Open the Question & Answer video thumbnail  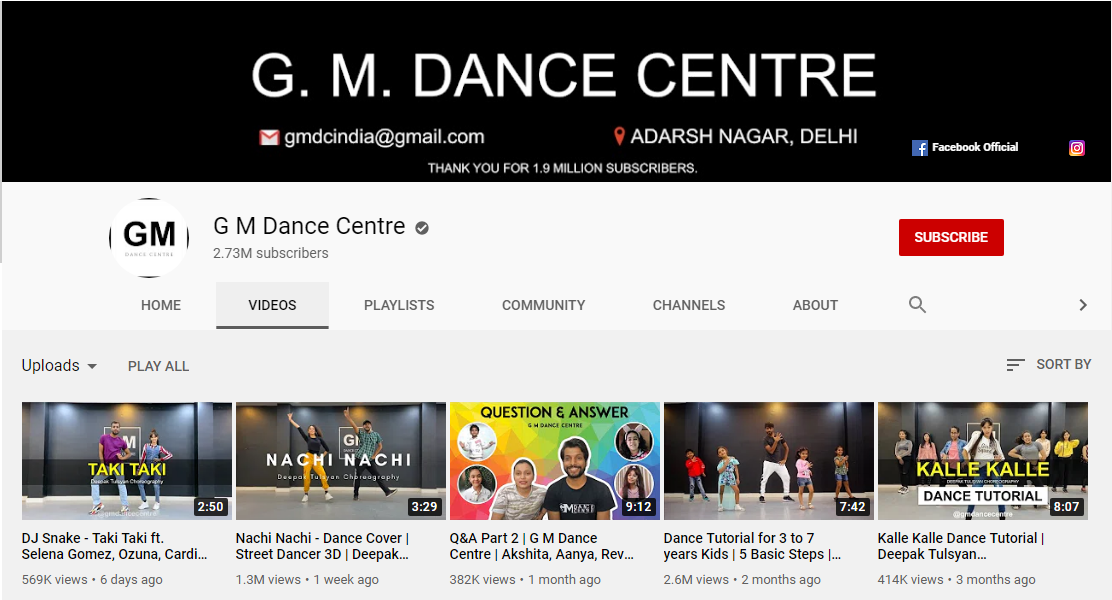click(555, 461)
